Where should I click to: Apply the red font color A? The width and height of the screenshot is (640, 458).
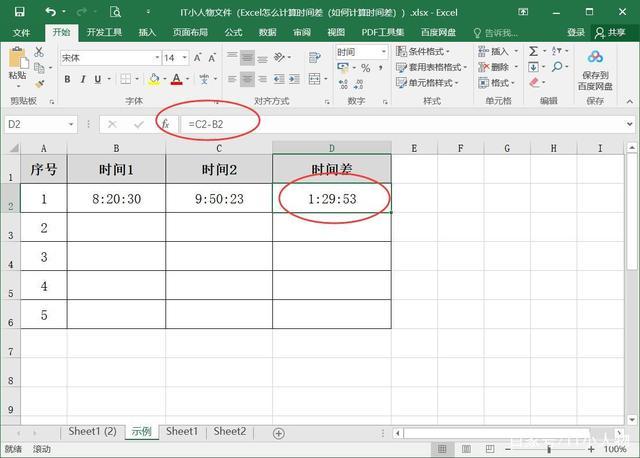pos(176,79)
